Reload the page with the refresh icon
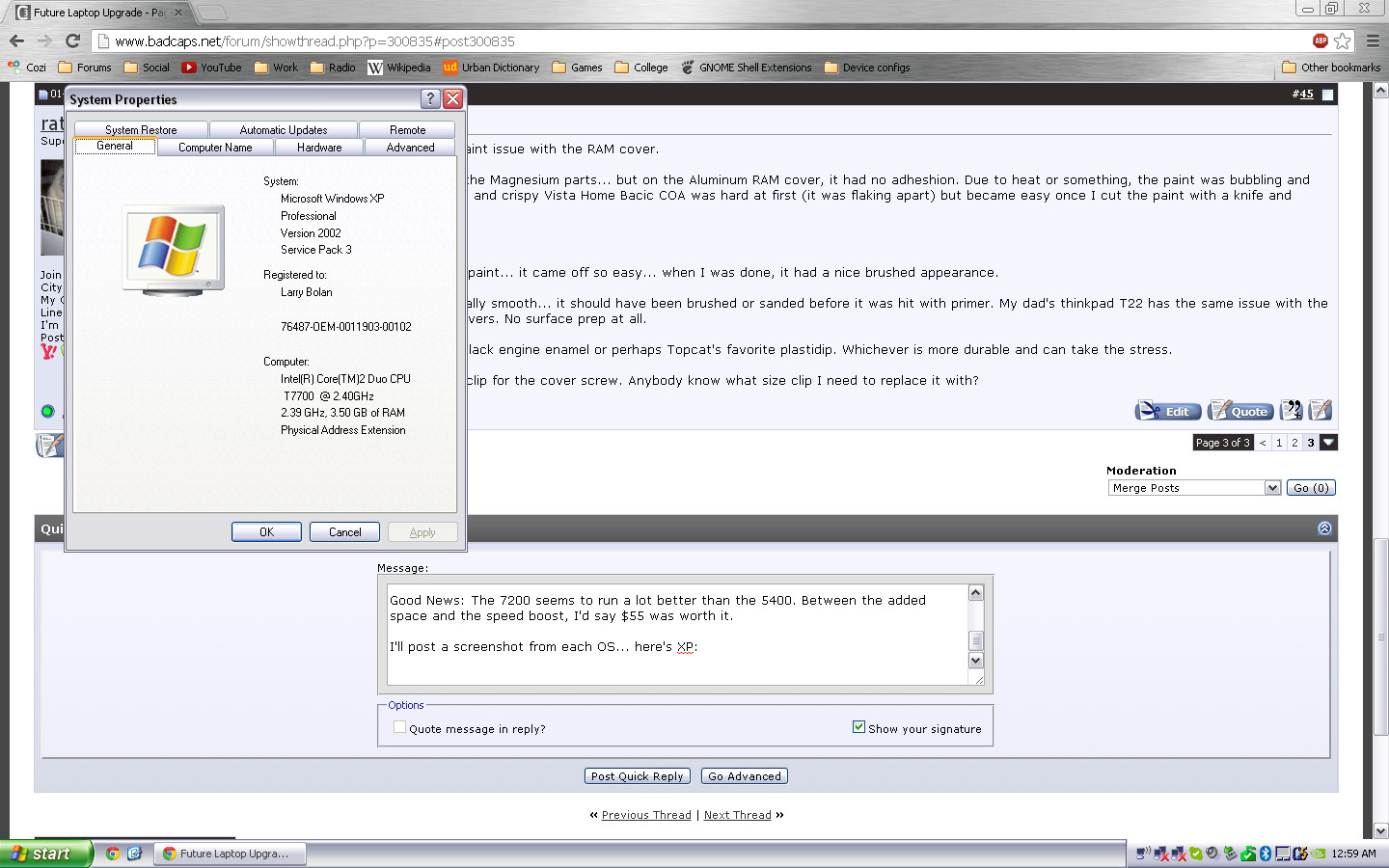 pos(72,41)
